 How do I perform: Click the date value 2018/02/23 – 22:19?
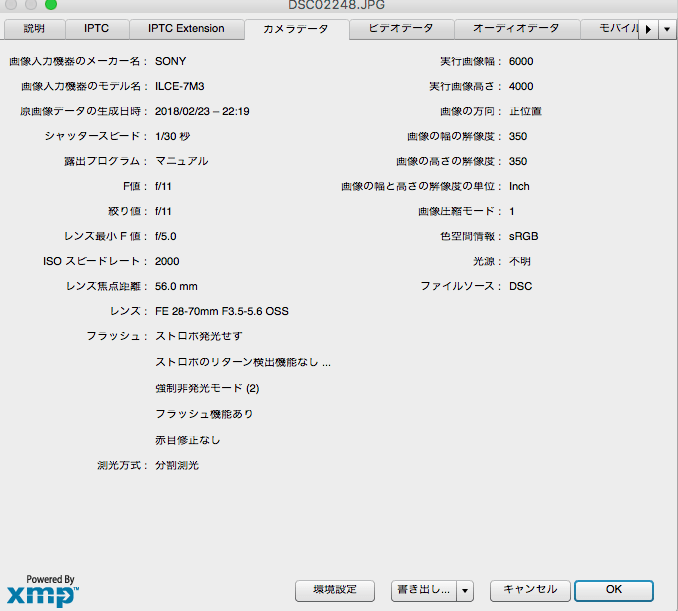(202, 112)
